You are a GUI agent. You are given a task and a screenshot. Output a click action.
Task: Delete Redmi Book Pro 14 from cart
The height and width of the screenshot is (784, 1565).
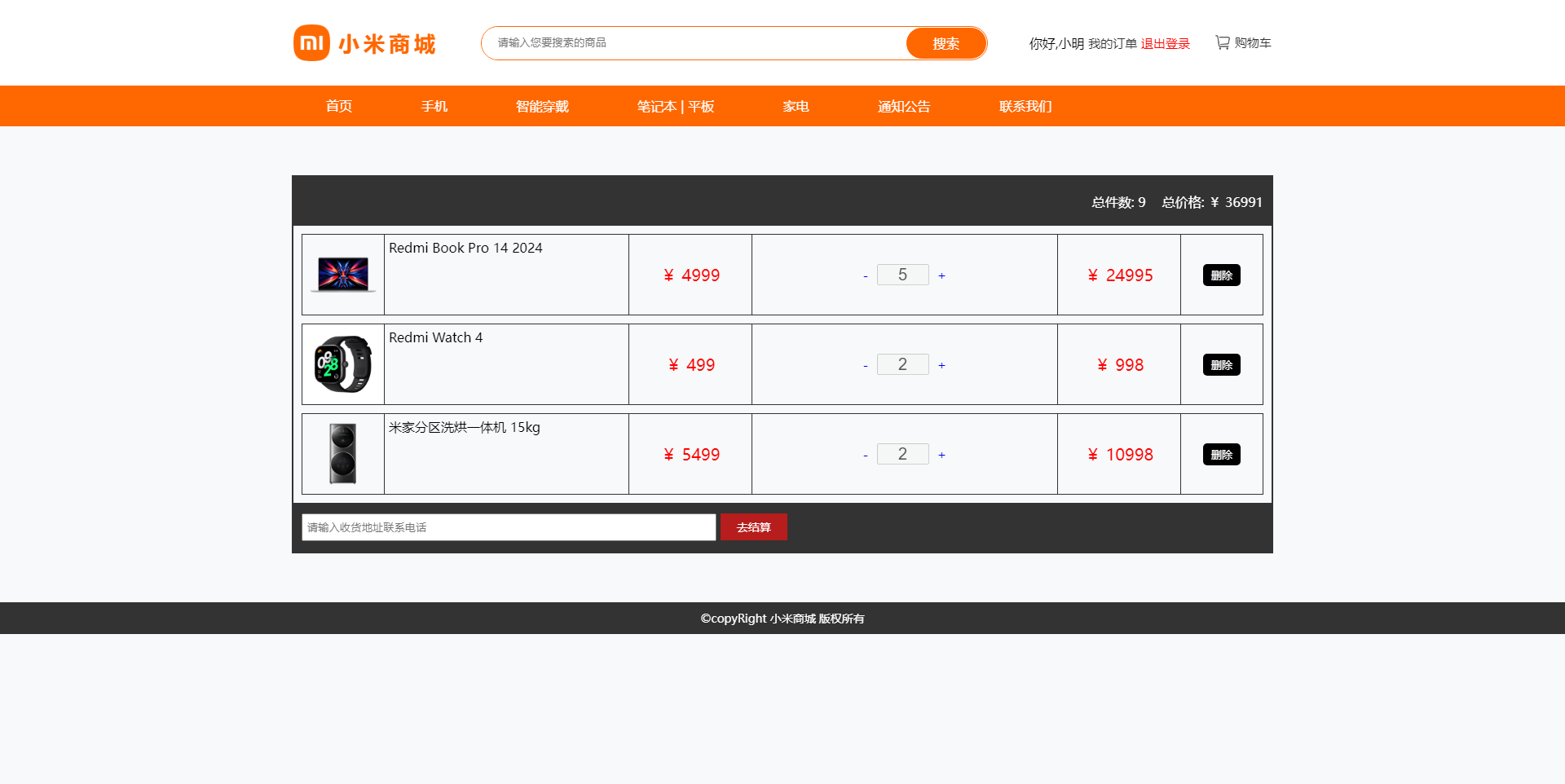pos(1221,275)
